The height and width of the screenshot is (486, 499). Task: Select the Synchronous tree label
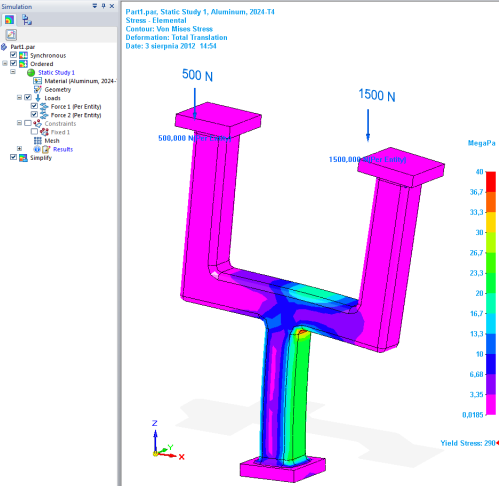point(48,55)
